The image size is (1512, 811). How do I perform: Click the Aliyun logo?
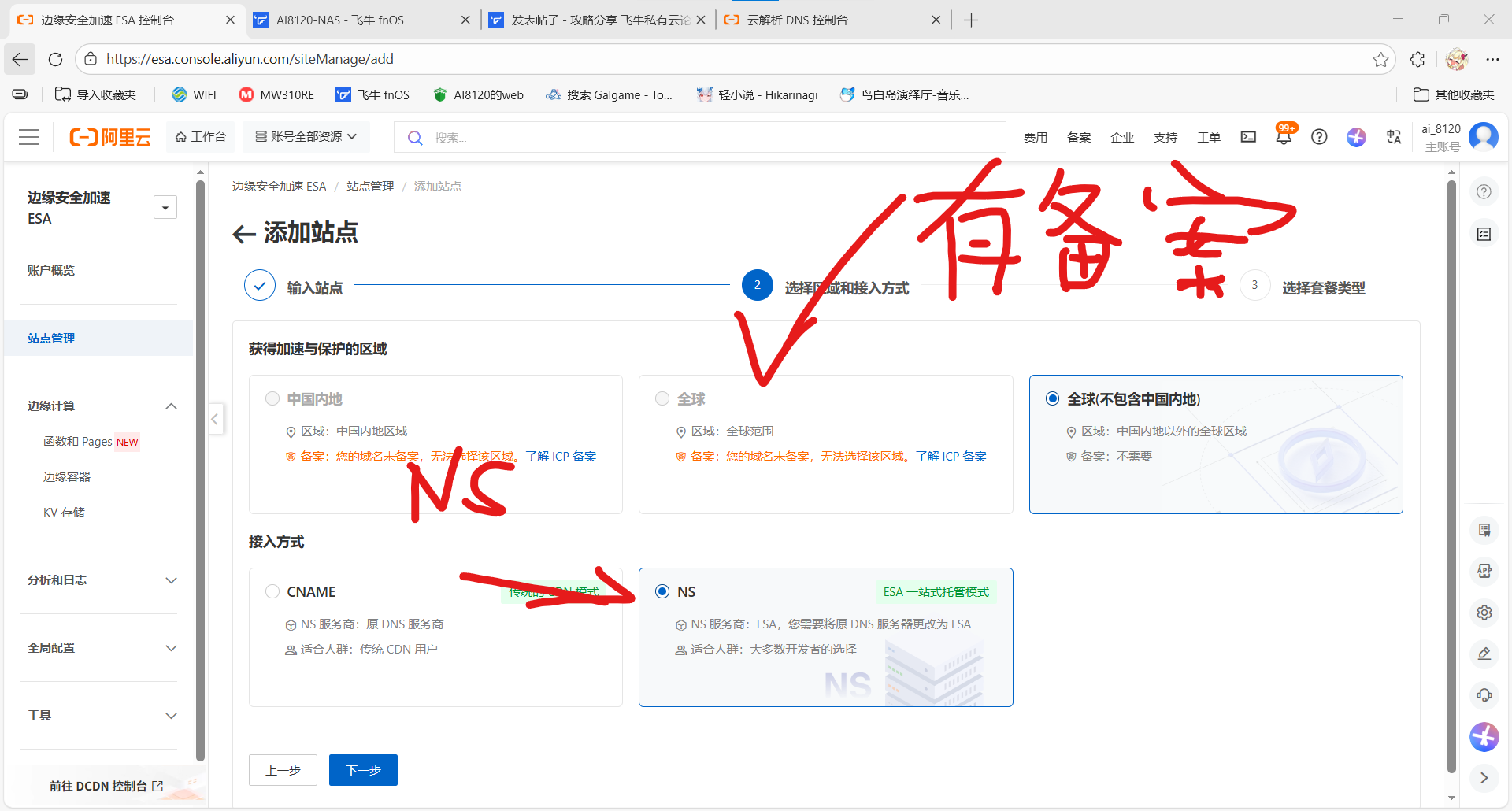tap(110, 137)
